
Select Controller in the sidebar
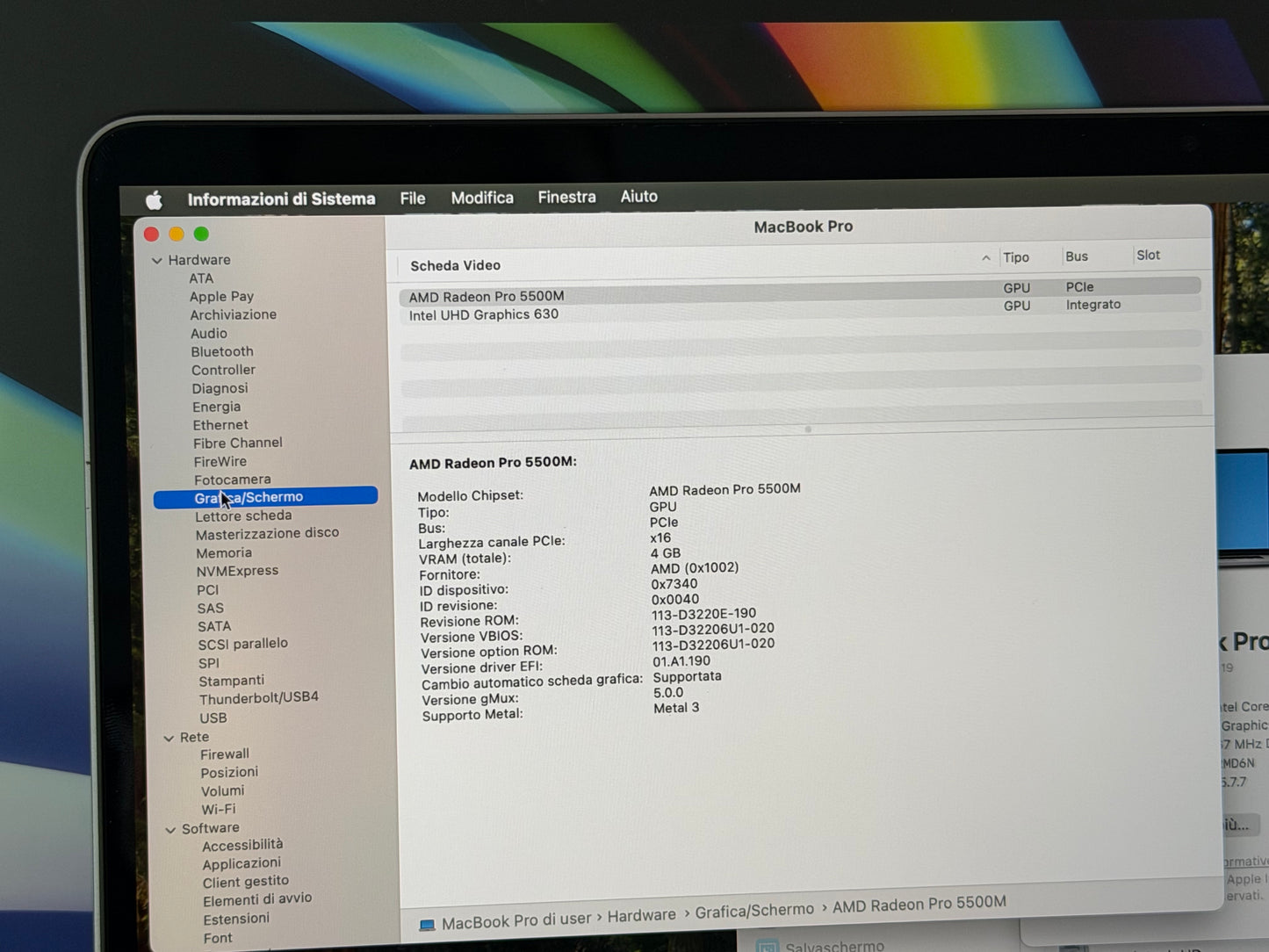[223, 370]
